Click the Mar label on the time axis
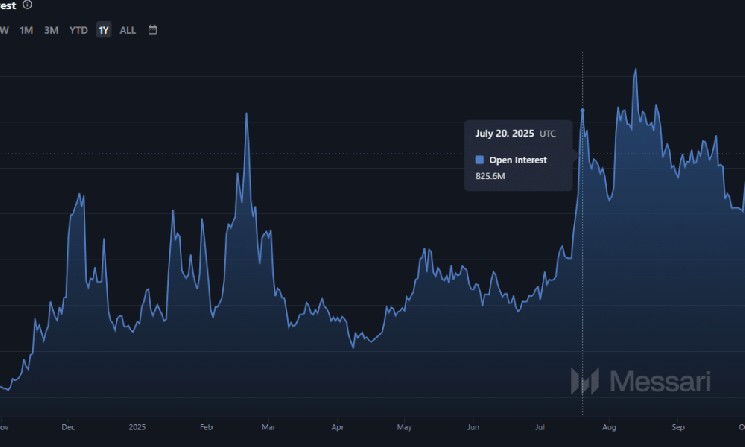The height and width of the screenshot is (447, 745). coord(267,426)
